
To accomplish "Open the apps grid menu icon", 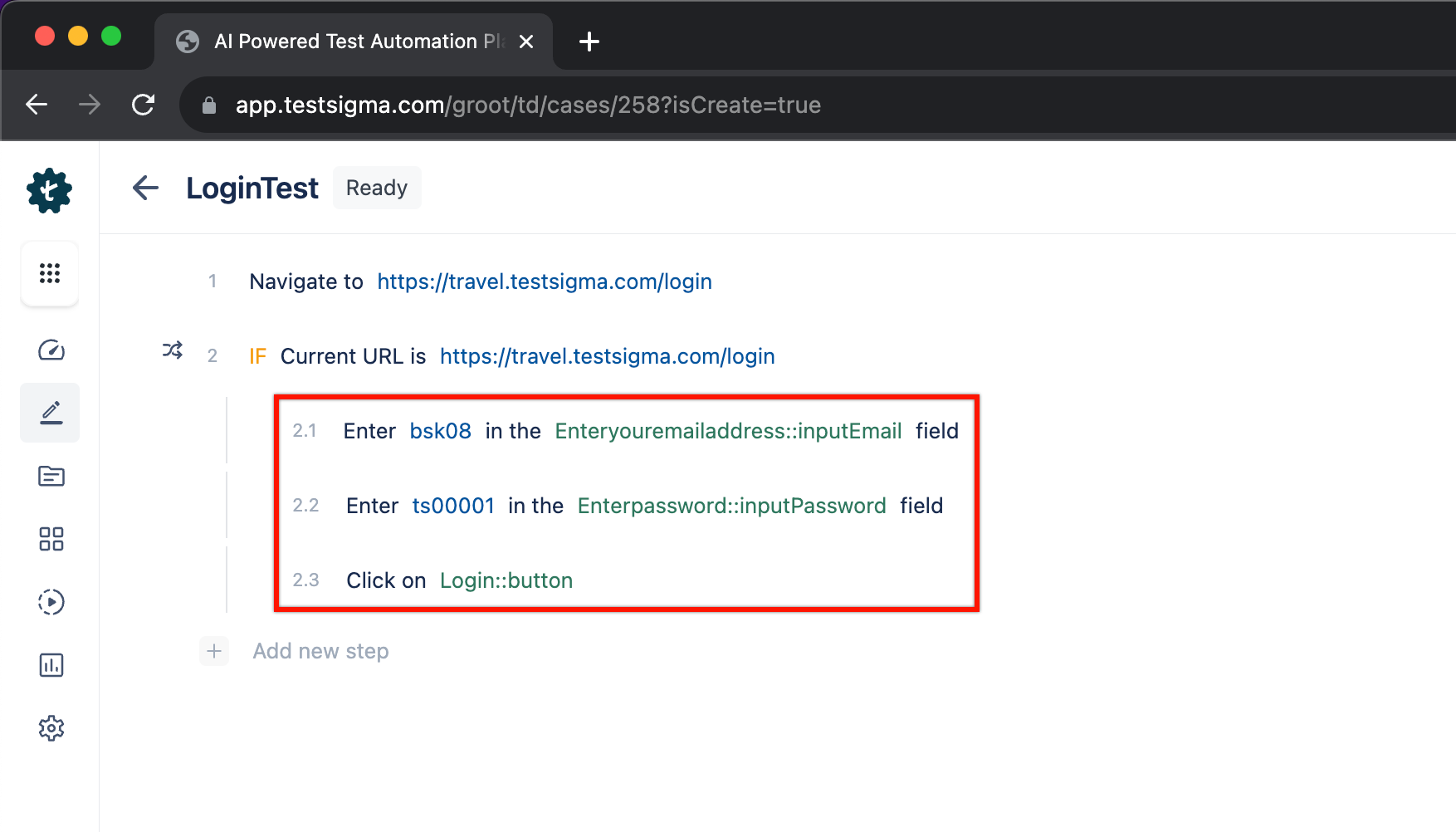I will pyautogui.click(x=50, y=273).
